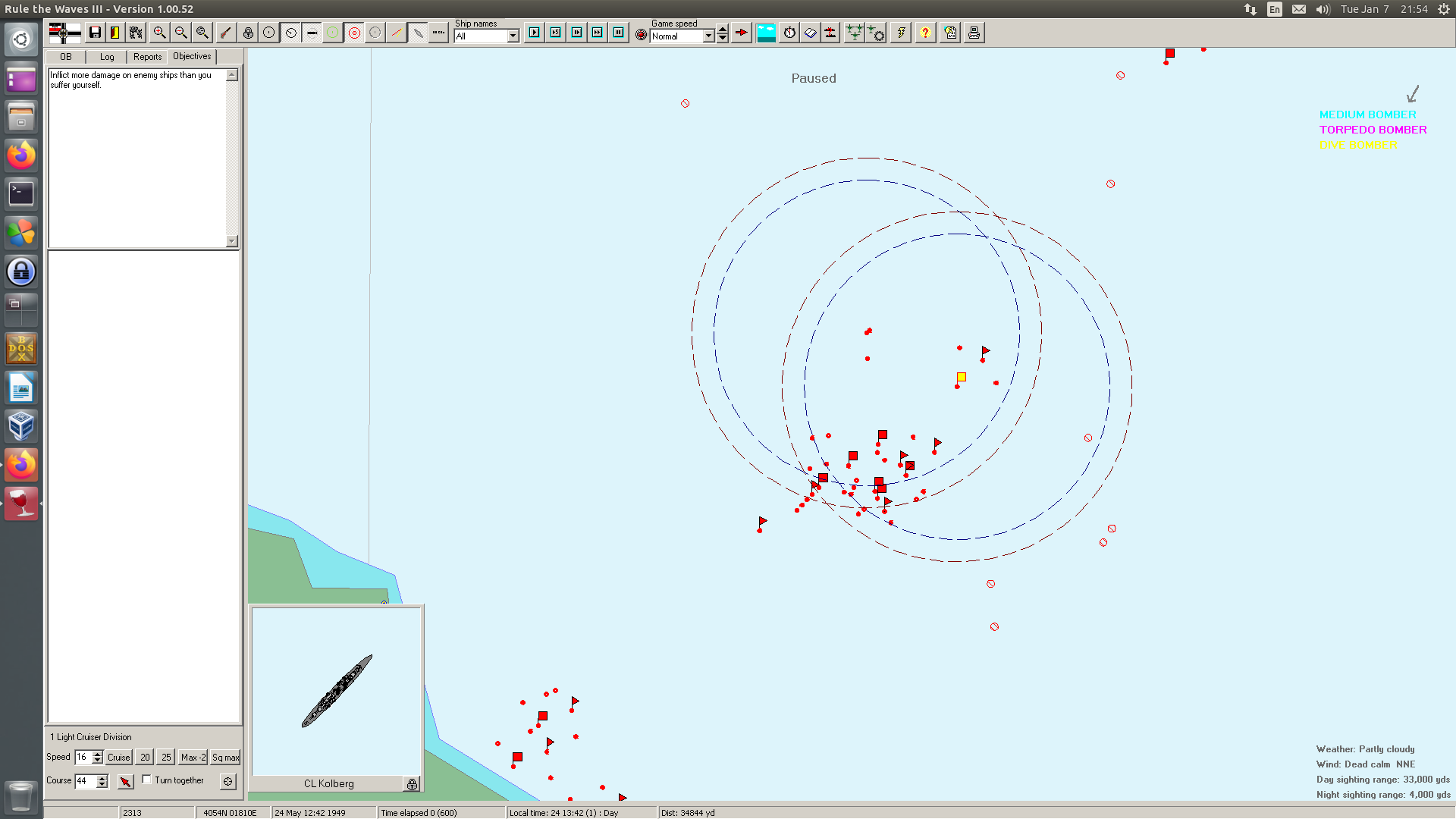
Task: Open the Game speed dropdown
Action: (x=708, y=36)
